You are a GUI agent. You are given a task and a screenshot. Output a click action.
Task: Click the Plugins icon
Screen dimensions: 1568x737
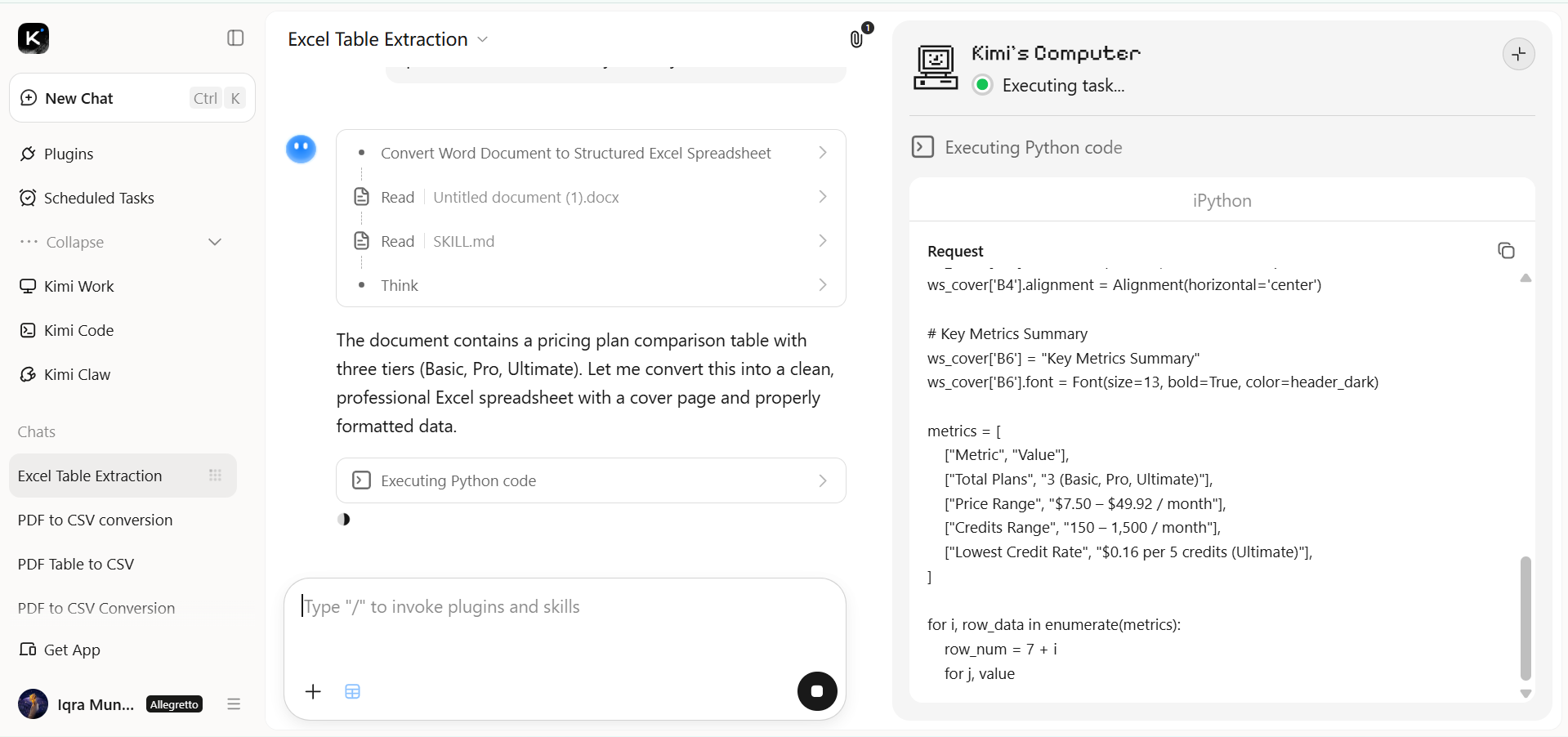[28, 154]
